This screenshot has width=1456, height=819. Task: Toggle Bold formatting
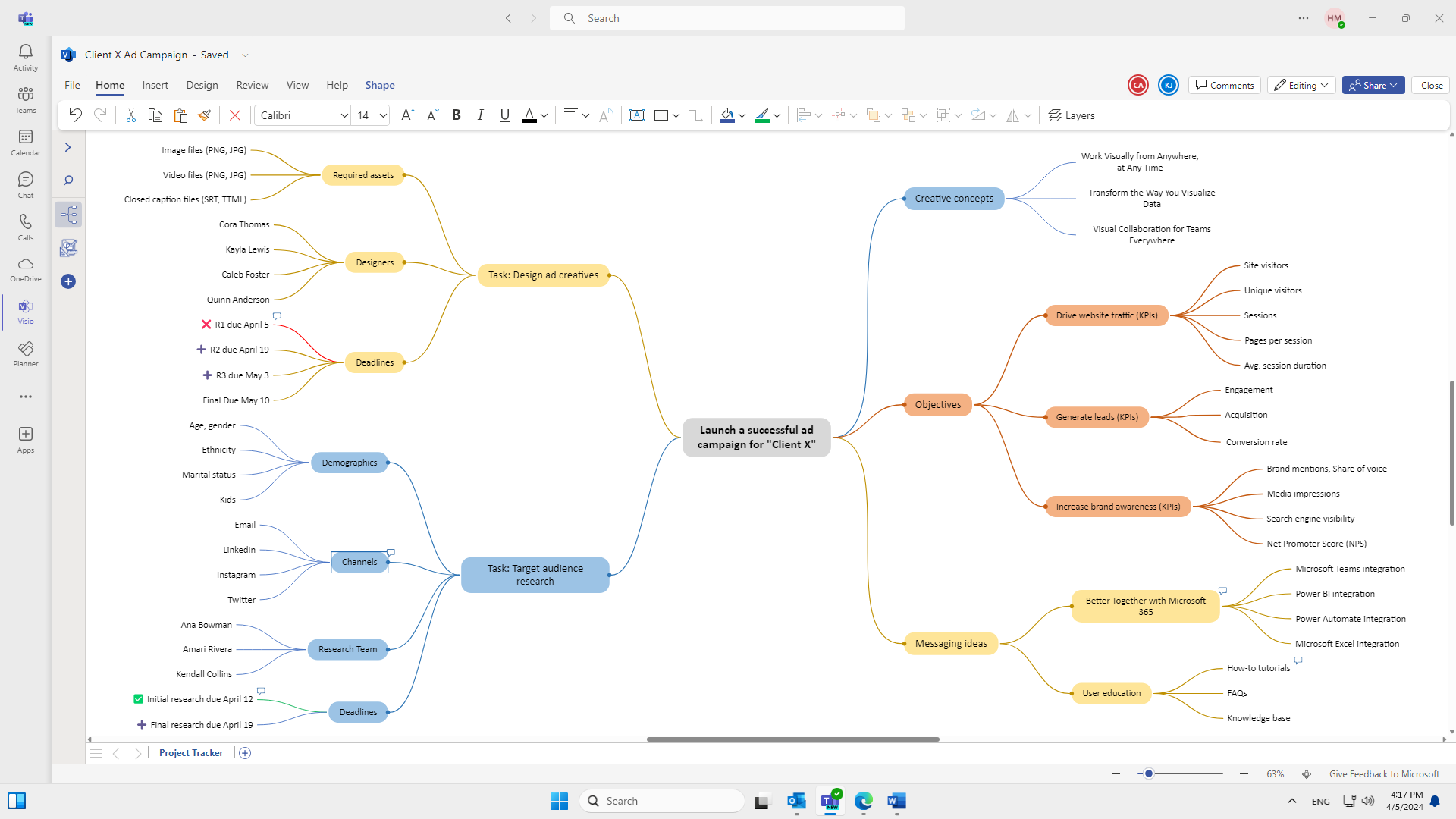pyautogui.click(x=456, y=115)
